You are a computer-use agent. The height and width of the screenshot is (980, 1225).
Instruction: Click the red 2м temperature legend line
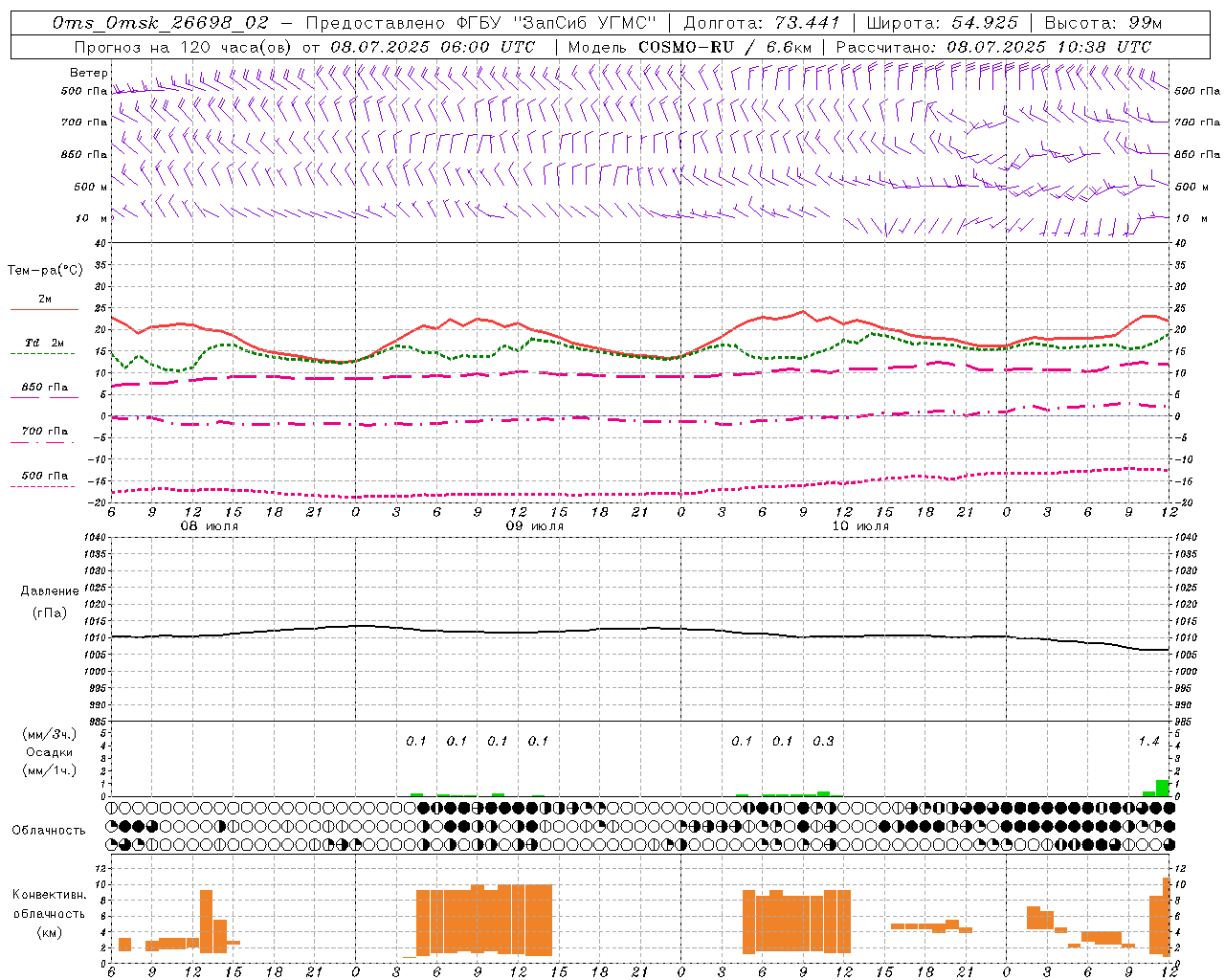pos(44,309)
